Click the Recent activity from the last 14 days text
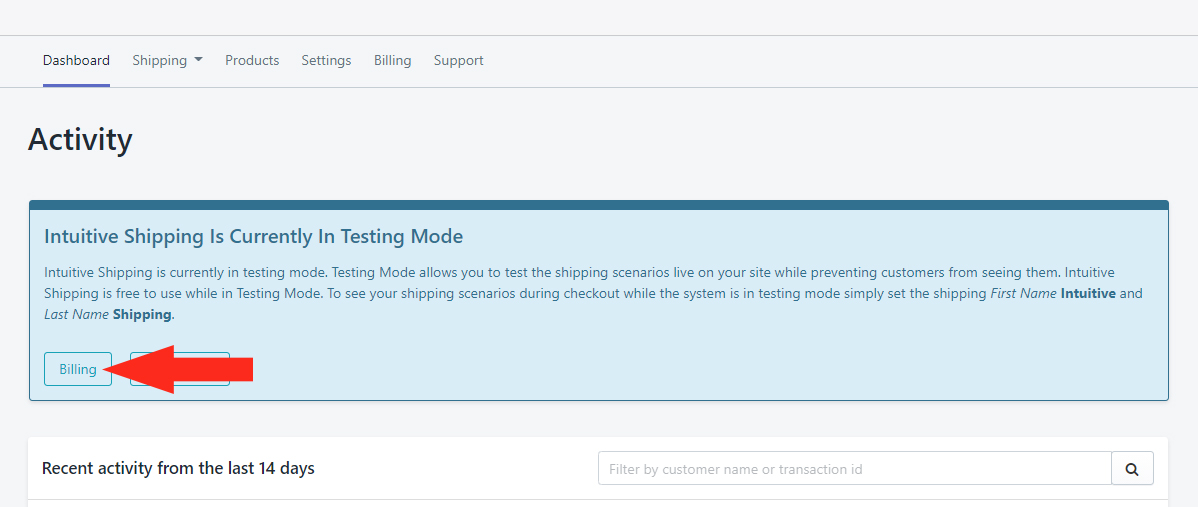This screenshot has height=507, width=1198. coord(178,468)
